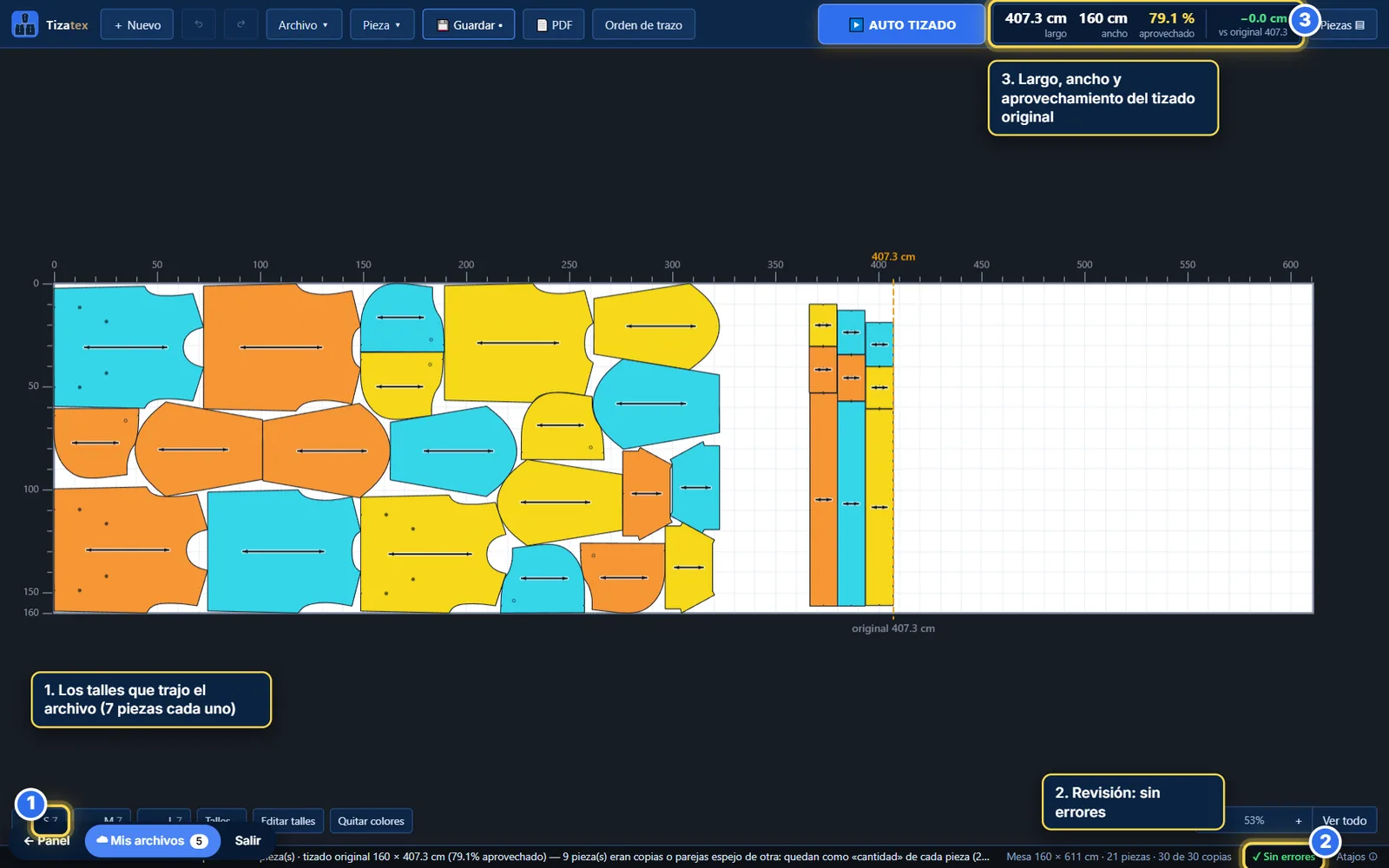This screenshot has height=868, width=1389.
Task: Export the marker as PDF
Action: [554, 24]
